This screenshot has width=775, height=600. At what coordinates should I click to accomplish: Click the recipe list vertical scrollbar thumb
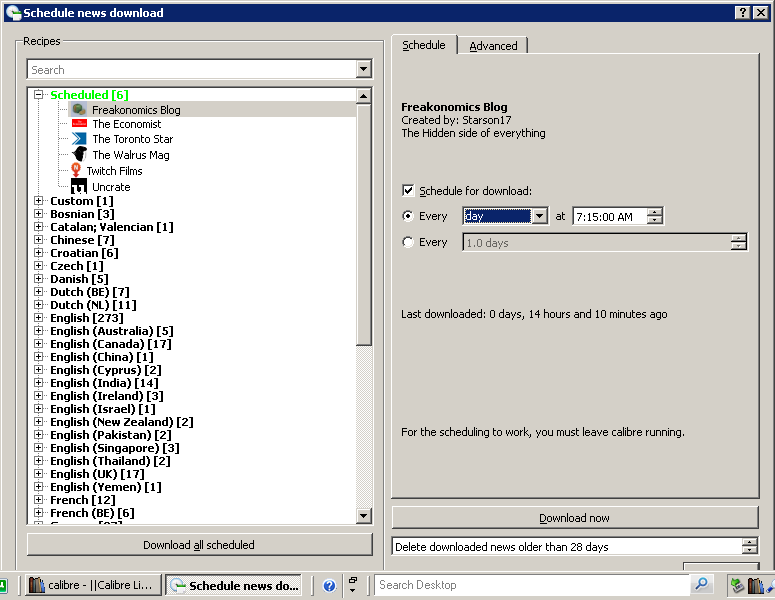point(364,224)
